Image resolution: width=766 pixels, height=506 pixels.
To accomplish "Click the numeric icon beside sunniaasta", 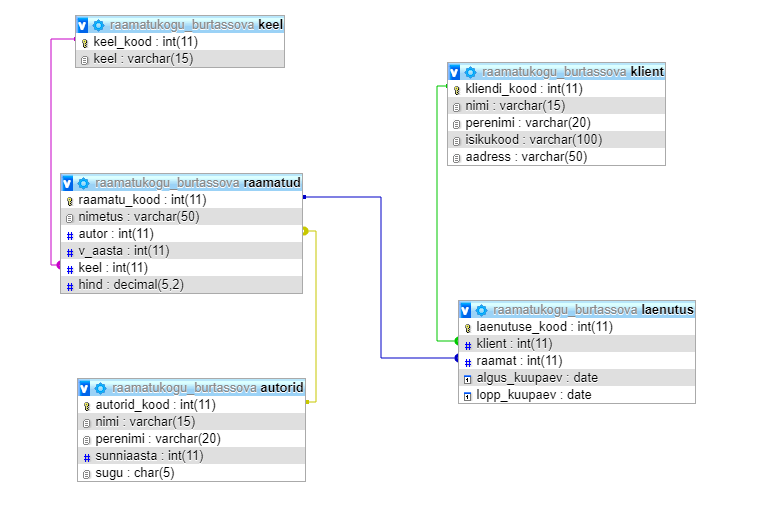I will point(86,456).
